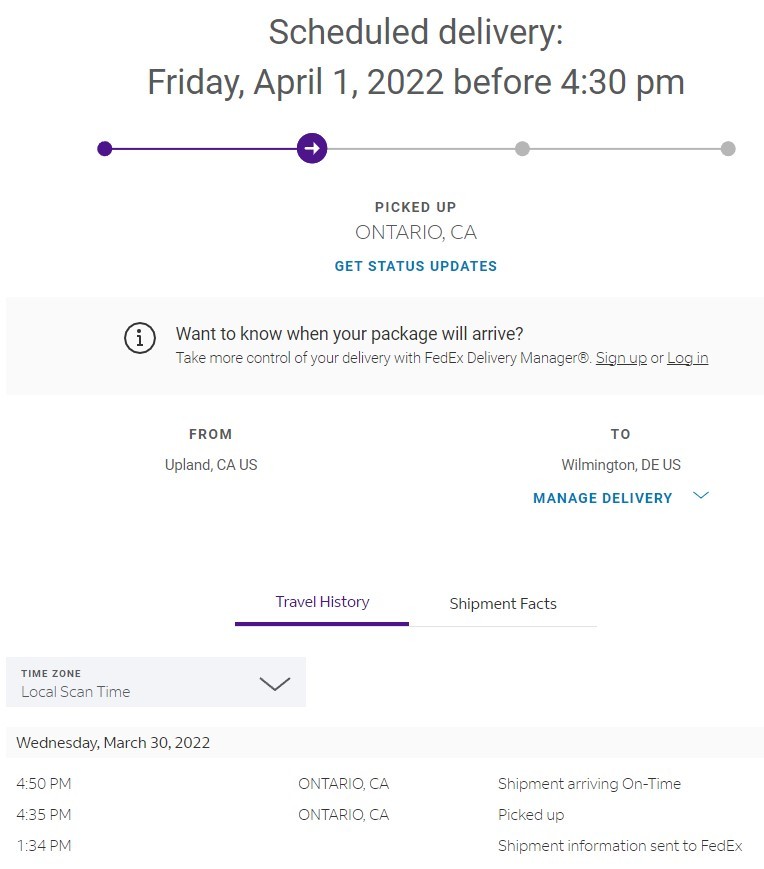
Task: Click the final gray delivery progress dot
Action: pos(728,149)
